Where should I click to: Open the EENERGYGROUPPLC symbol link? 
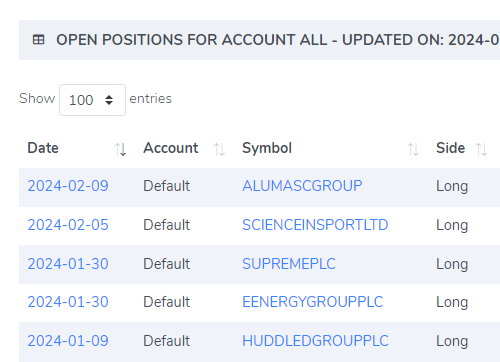point(313,302)
